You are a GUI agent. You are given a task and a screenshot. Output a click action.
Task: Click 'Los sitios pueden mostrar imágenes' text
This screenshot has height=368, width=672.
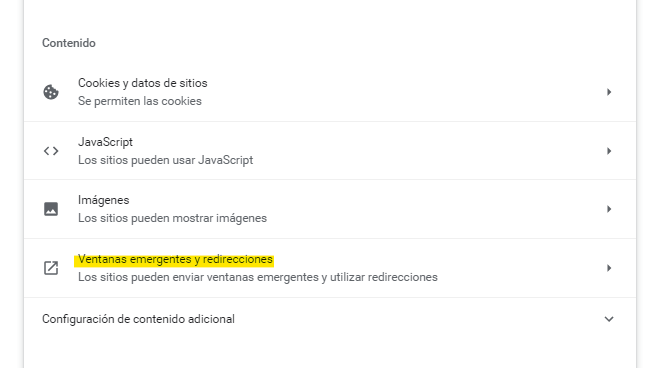pos(172,218)
